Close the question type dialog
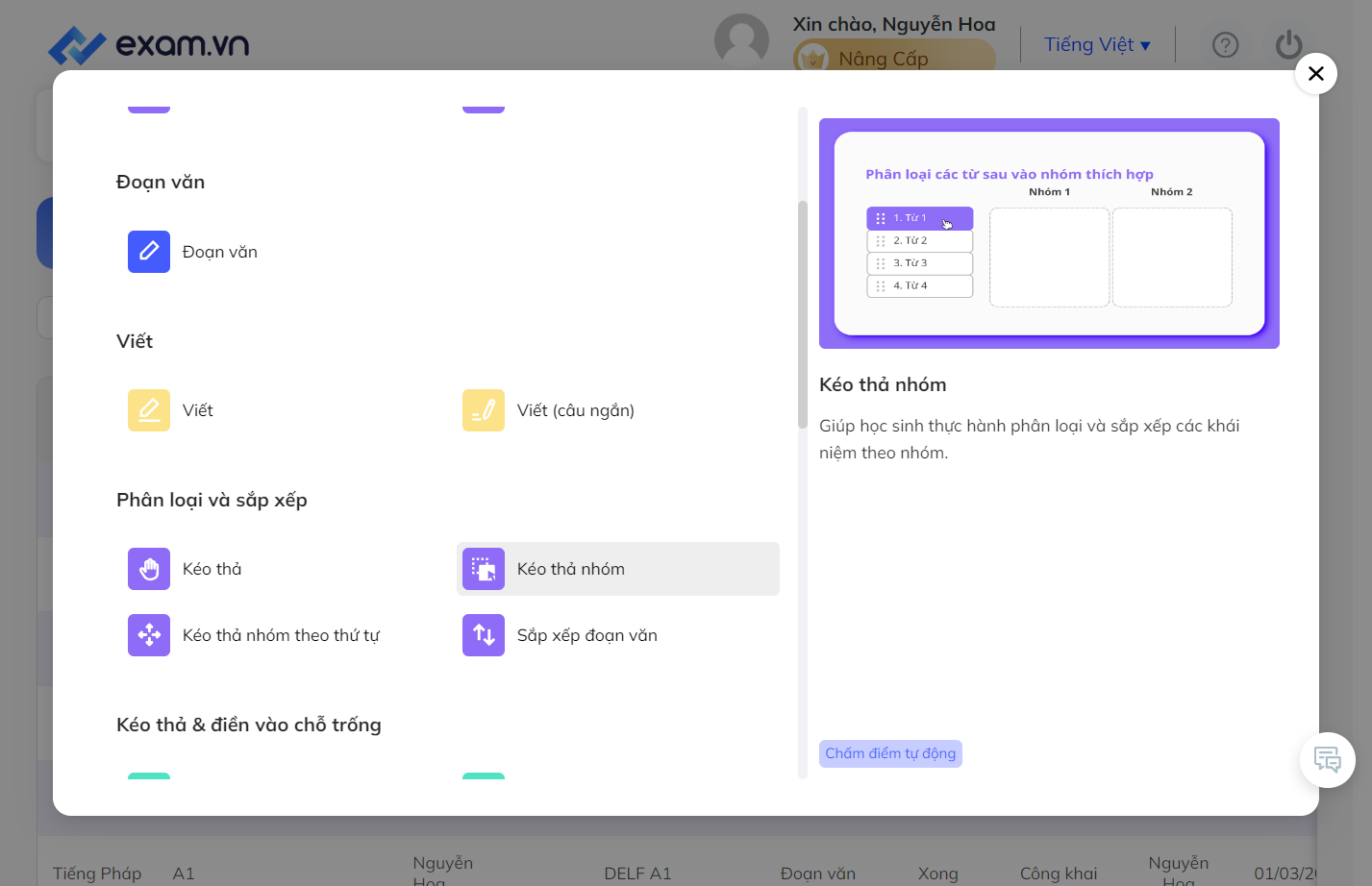The height and width of the screenshot is (886, 1372). (1316, 73)
